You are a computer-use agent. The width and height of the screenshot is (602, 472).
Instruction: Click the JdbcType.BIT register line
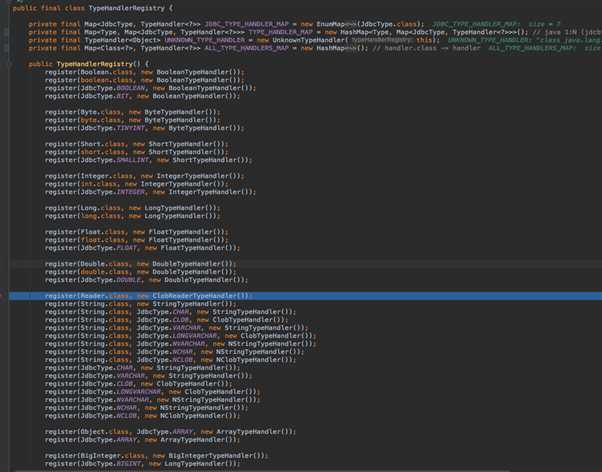[x=142, y=96]
